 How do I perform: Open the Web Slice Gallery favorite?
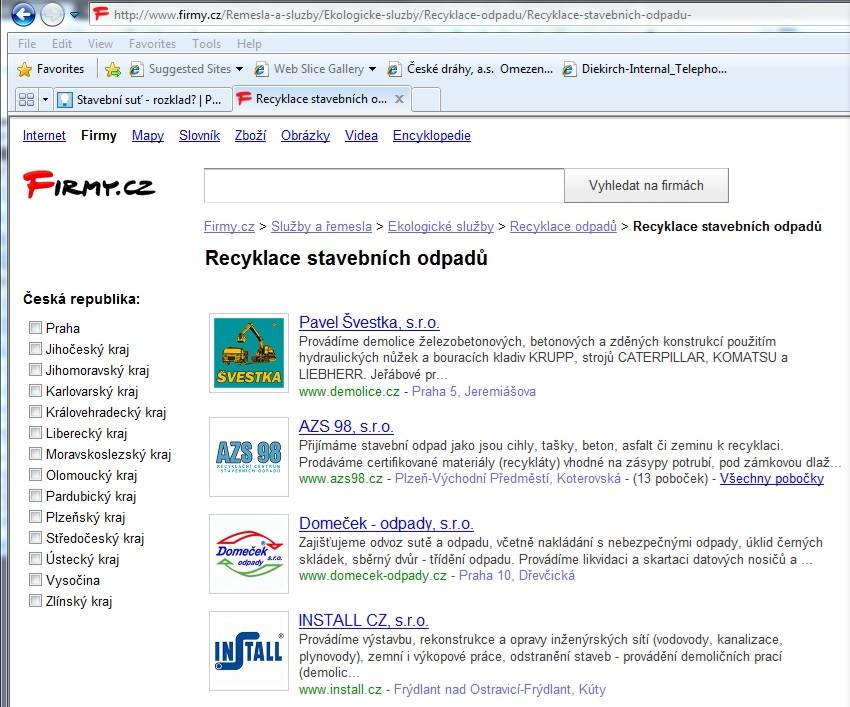(309, 69)
